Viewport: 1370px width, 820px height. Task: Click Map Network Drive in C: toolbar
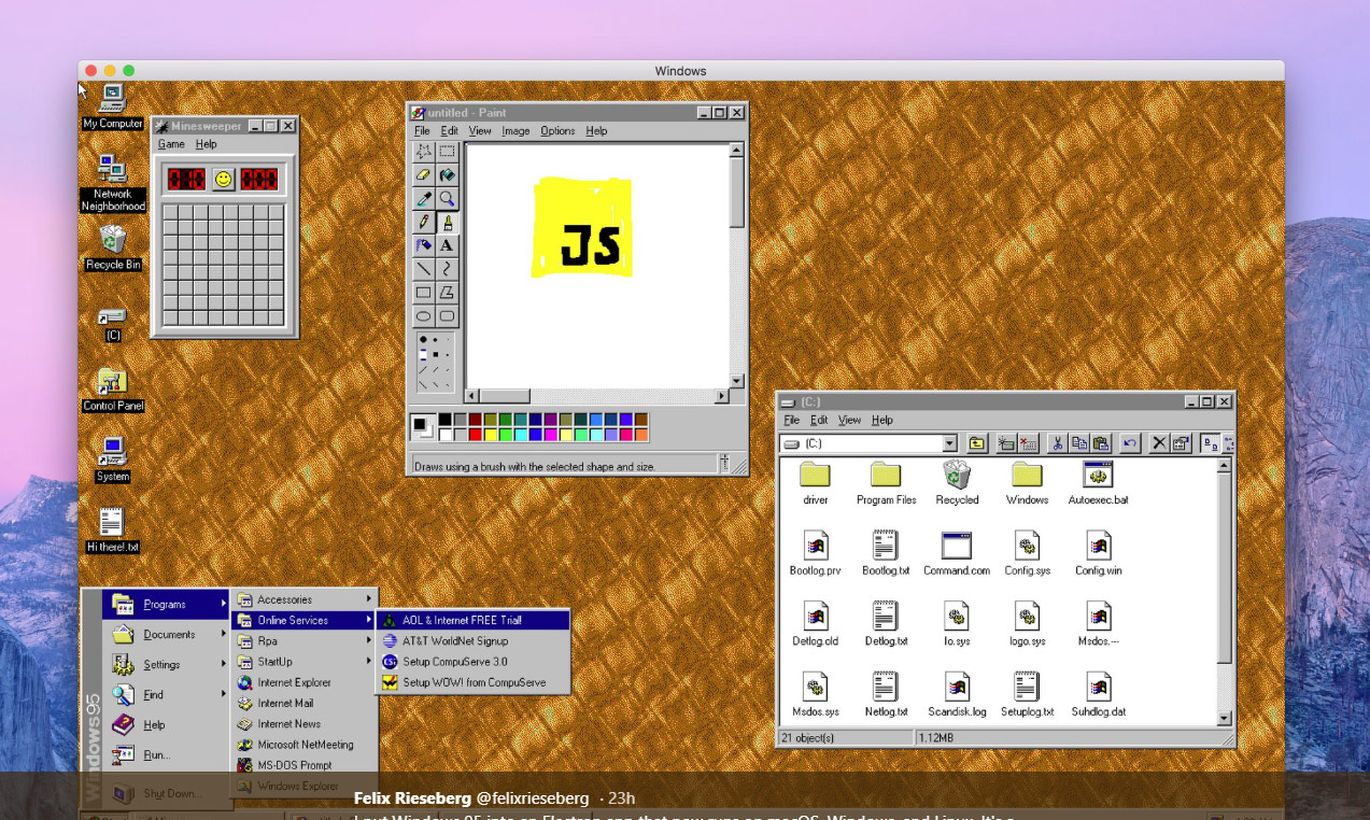click(1007, 444)
